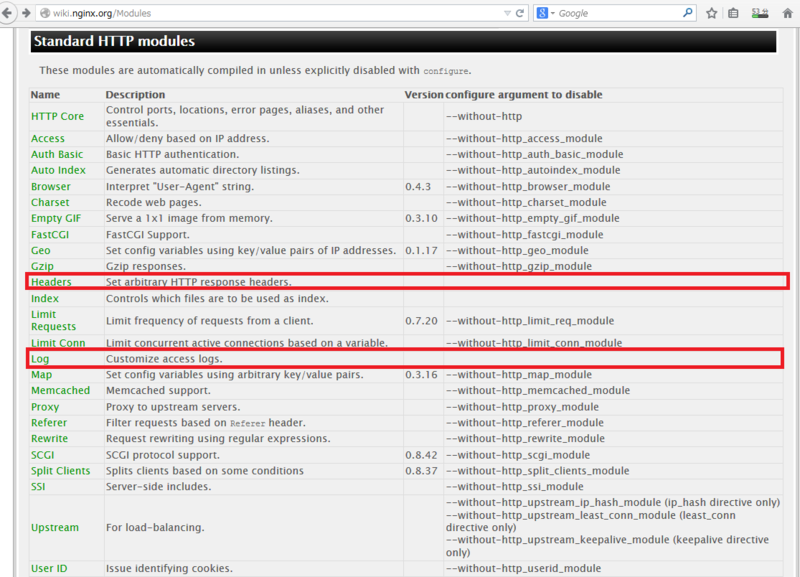
Task: Open the Access module link
Action: [x=47, y=138]
